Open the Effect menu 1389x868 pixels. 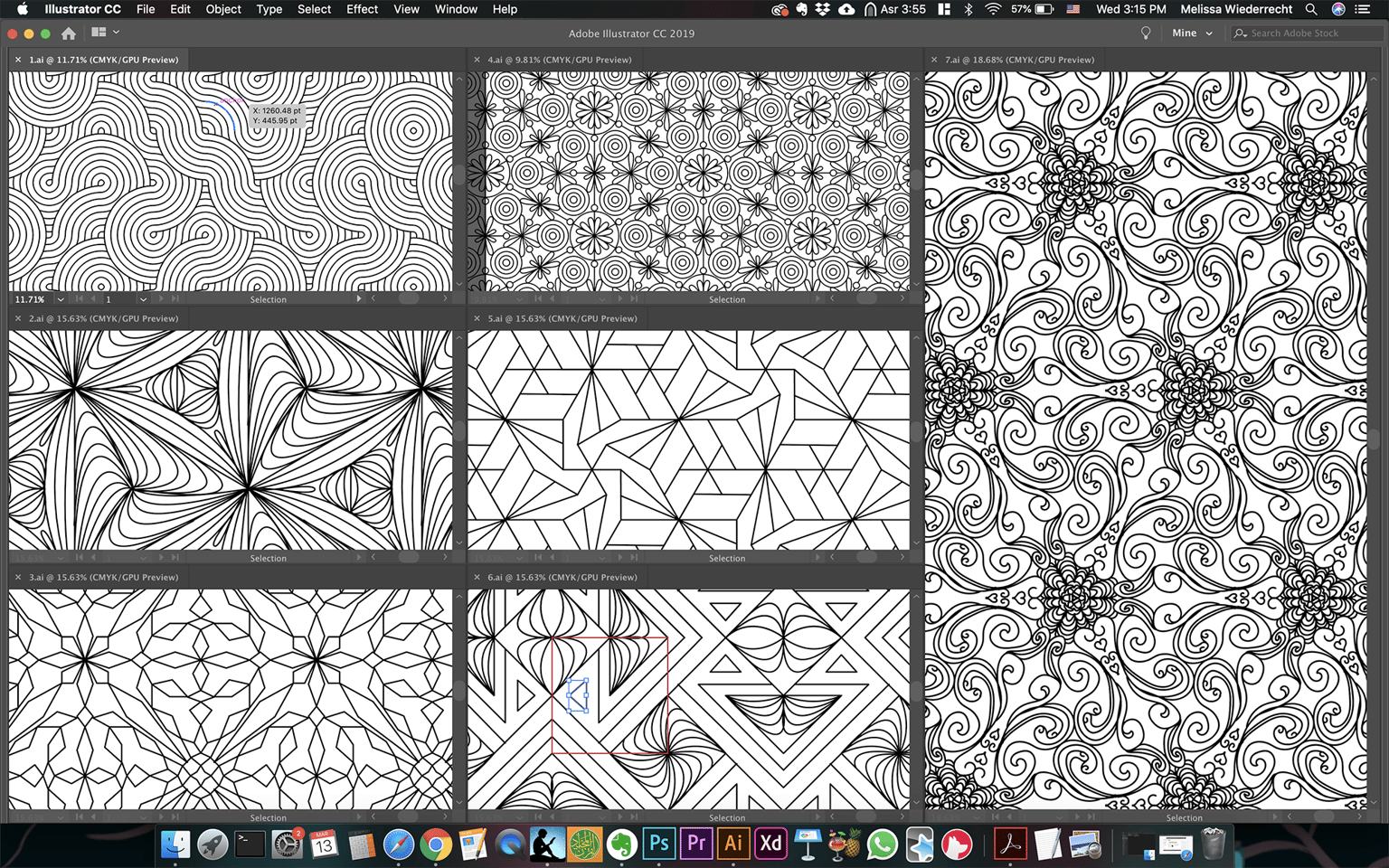point(362,9)
